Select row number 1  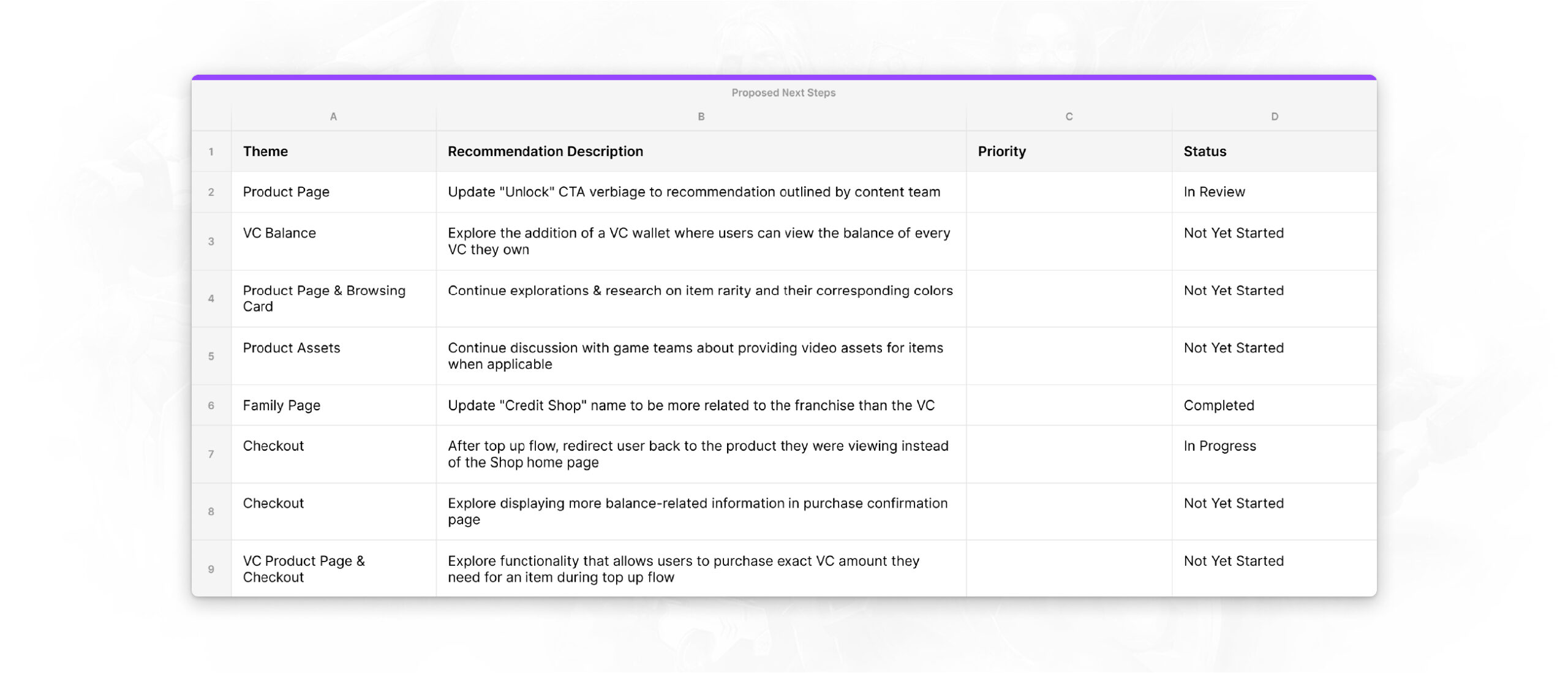coord(211,151)
